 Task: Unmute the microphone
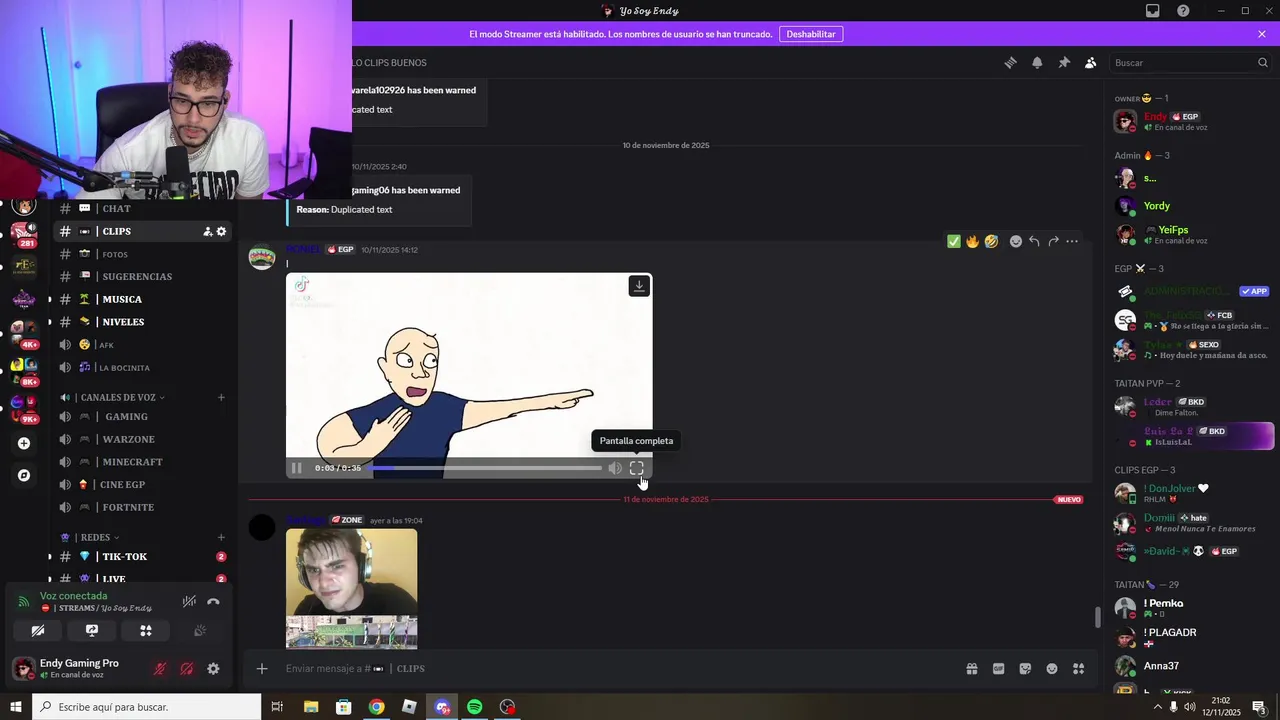point(159,669)
